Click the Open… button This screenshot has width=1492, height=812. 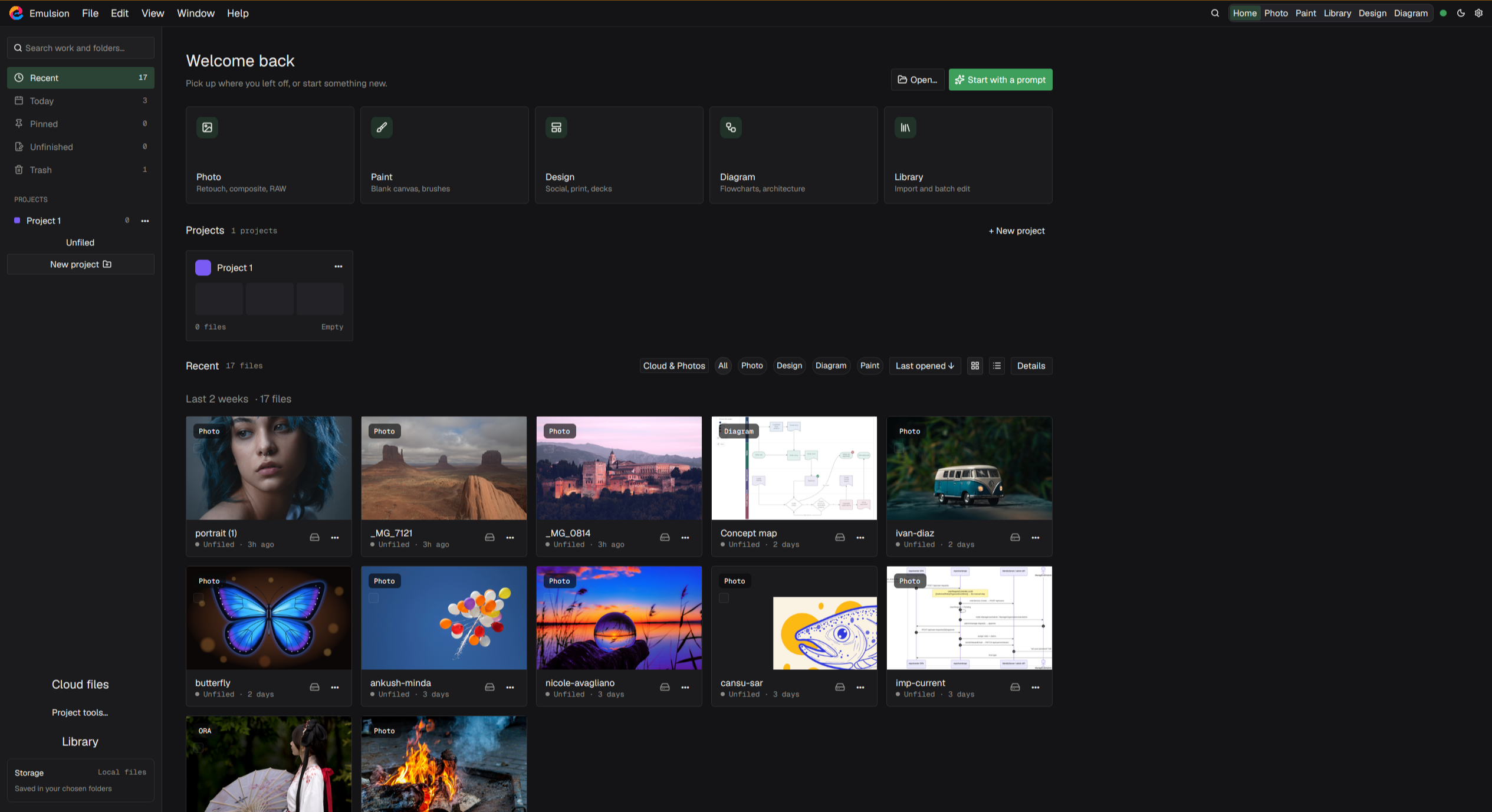click(918, 80)
